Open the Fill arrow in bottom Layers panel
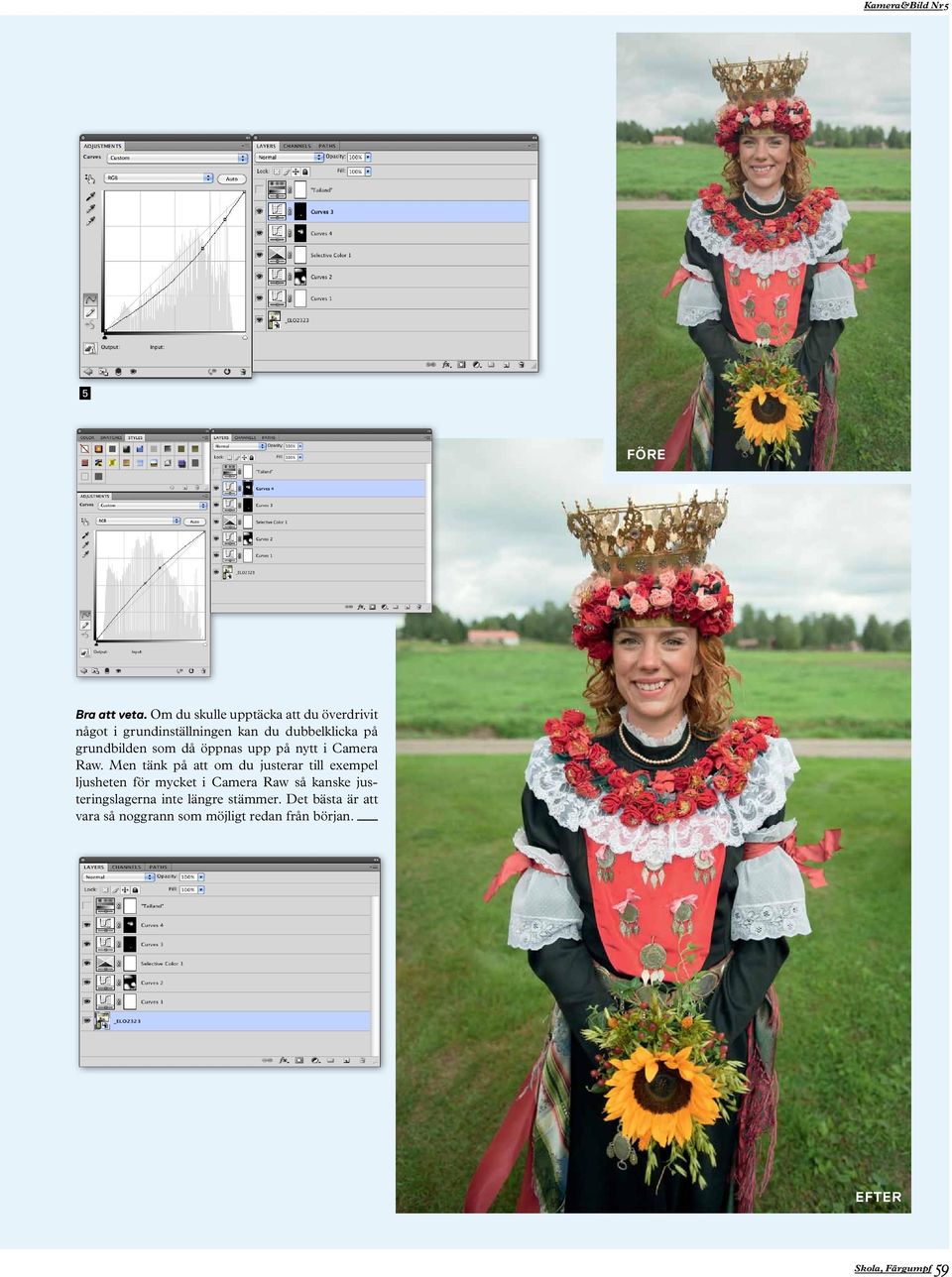 pyautogui.click(x=201, y=889)
